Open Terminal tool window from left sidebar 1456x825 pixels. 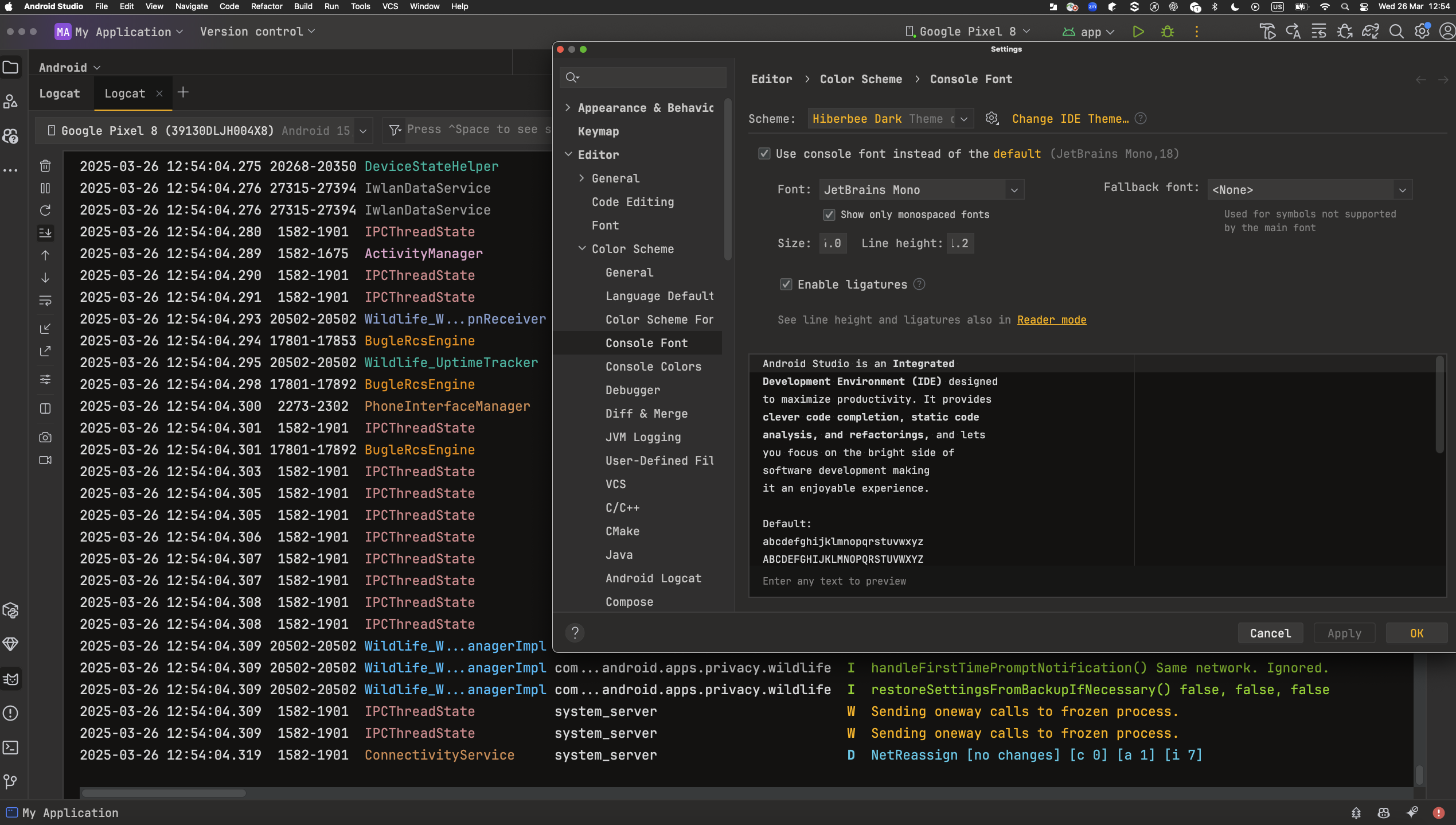[11, 748]
